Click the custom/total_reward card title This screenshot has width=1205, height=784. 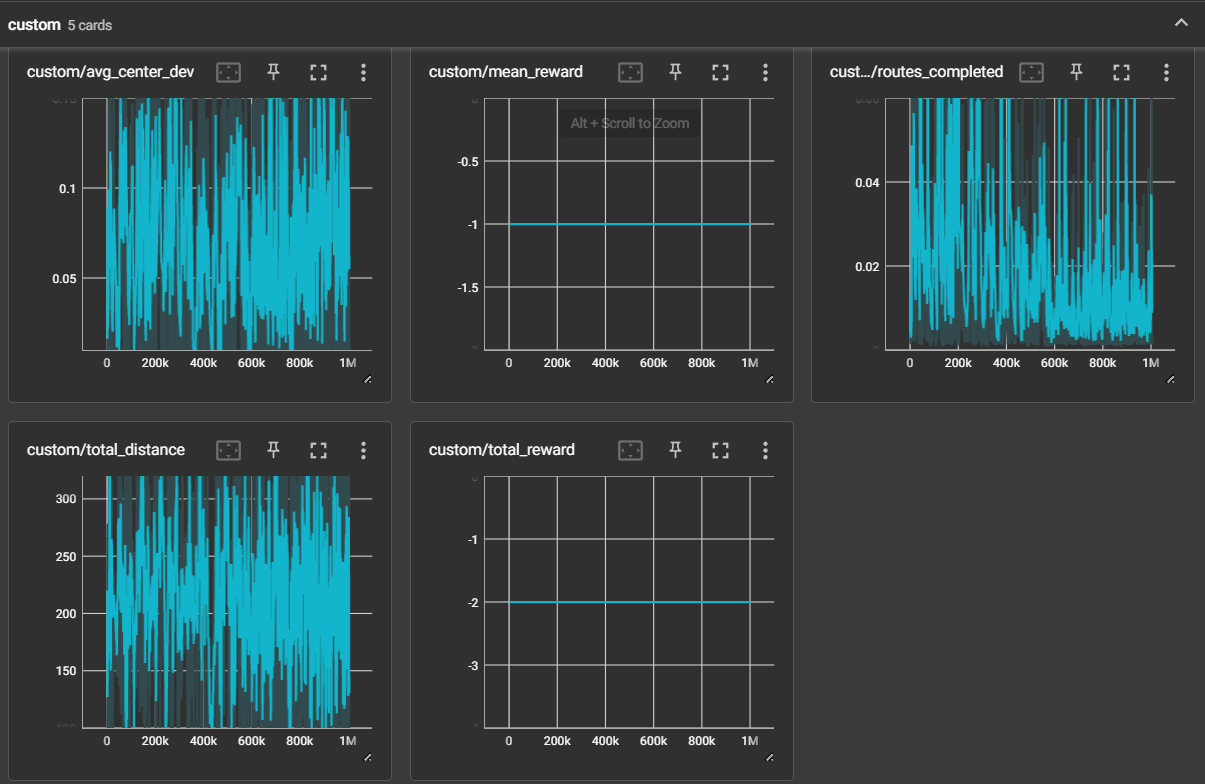[502, 450]
